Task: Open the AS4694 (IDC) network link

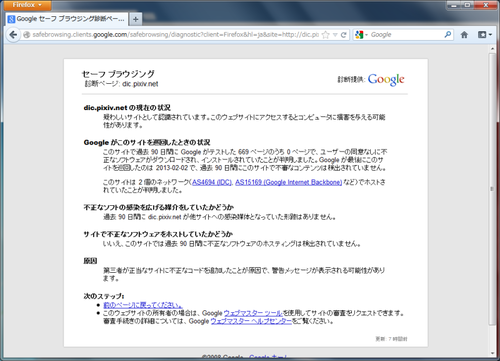Action: click(212, 182)
